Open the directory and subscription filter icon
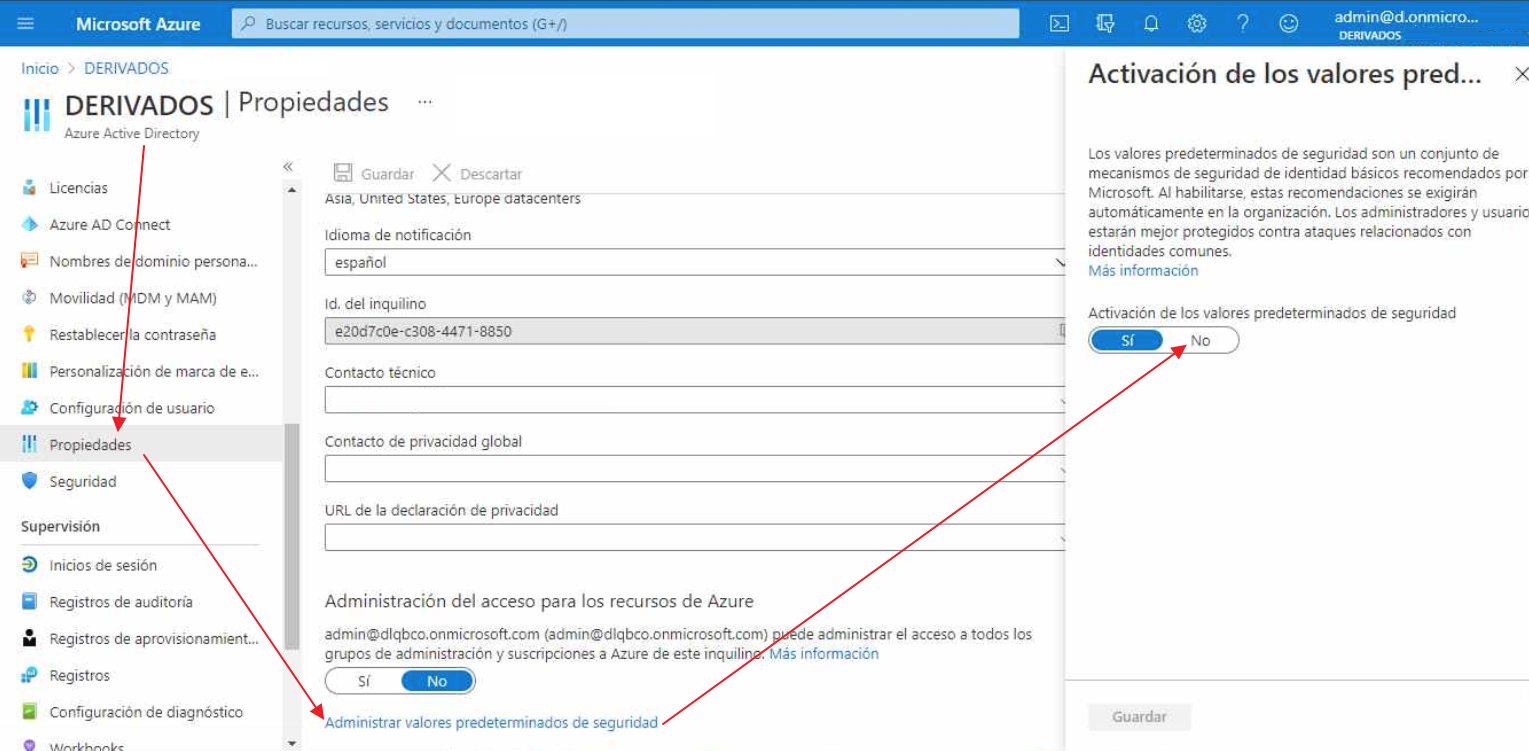Screen dimensions: 1529x751 tap(1105, 23)
